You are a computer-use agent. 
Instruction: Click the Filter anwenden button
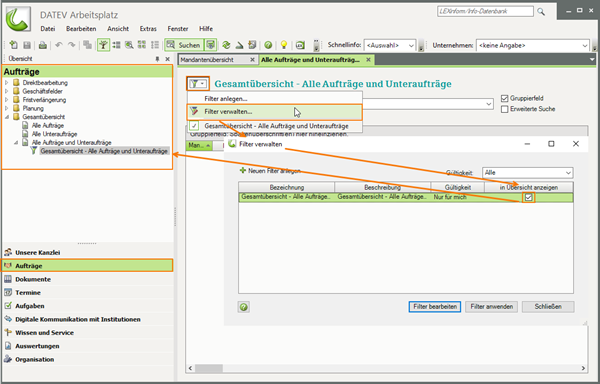coord(492,307)
